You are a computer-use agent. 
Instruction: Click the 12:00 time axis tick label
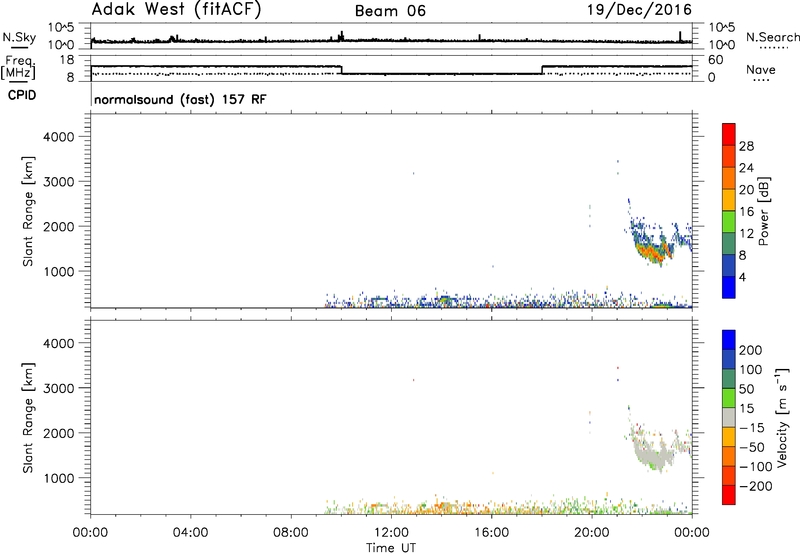(x=391, y=533)
